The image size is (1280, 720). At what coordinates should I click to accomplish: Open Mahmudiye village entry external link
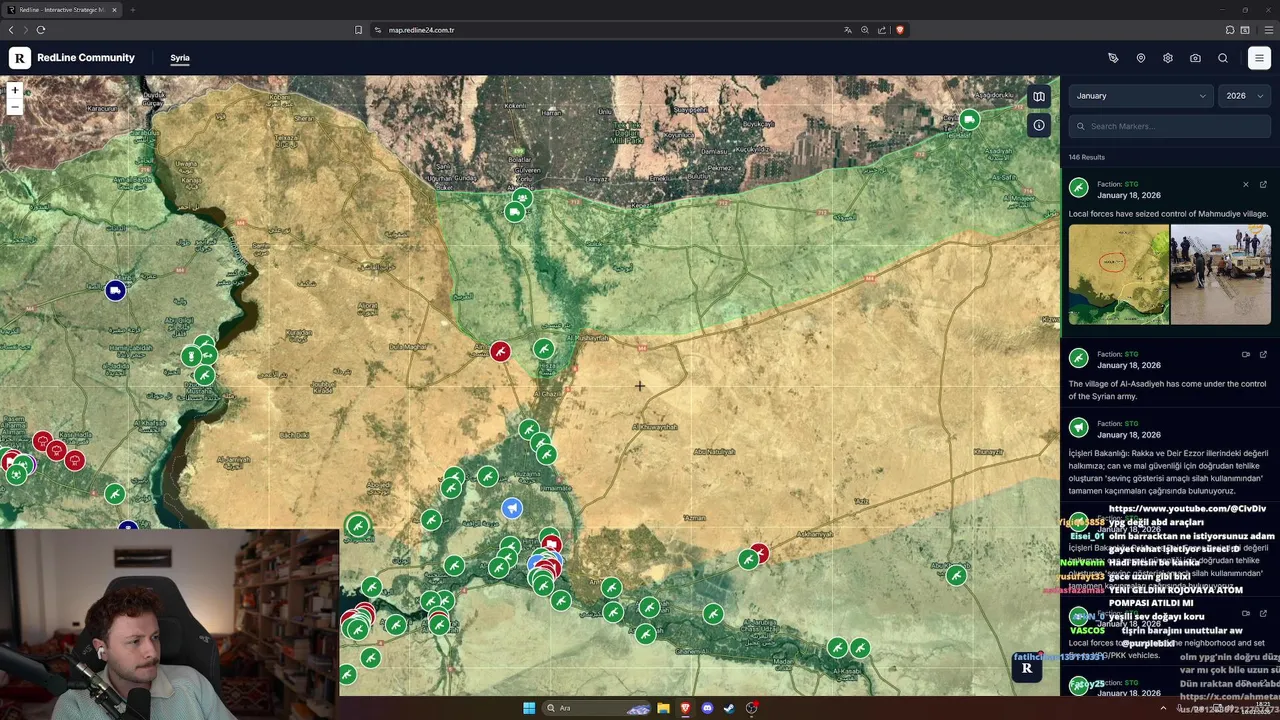point(1263,184)
